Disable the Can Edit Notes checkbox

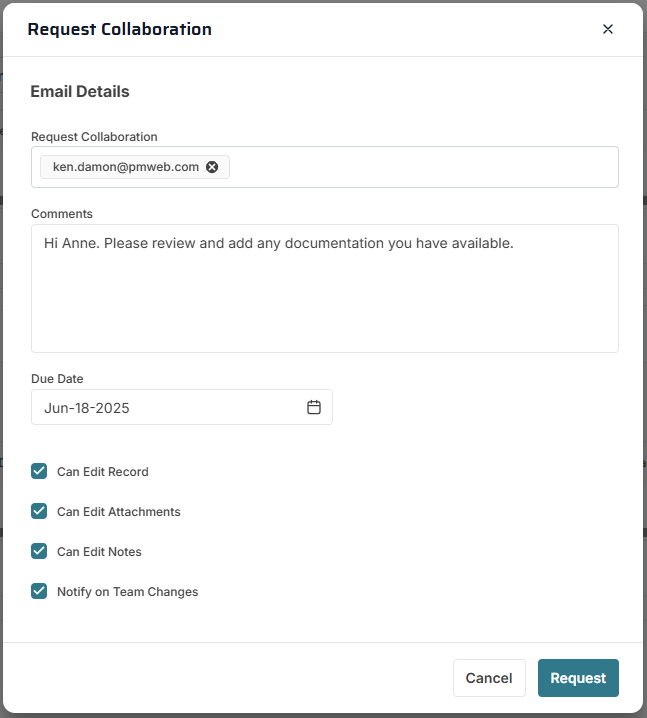pyautogui.click(x=40, y=551)
